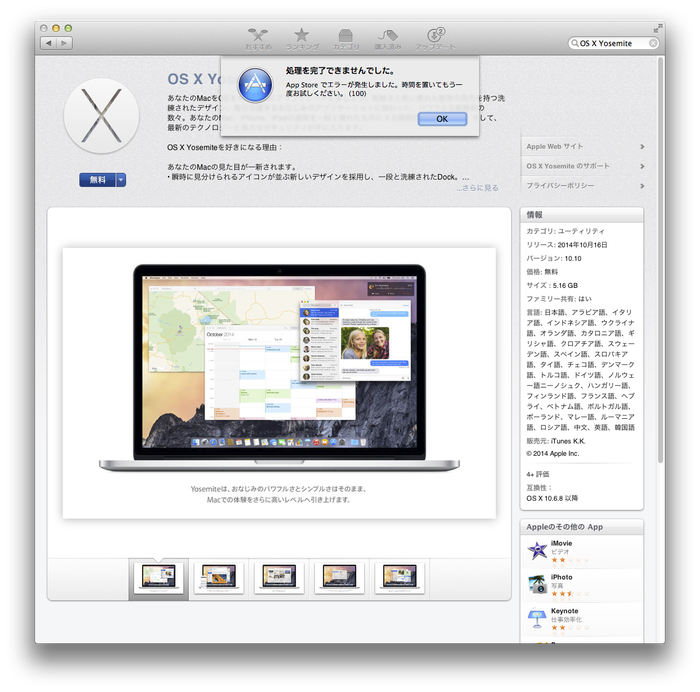Viewport: 700px width, 692px height.
Task: Click OK in the error dialog
Action: 442,119
